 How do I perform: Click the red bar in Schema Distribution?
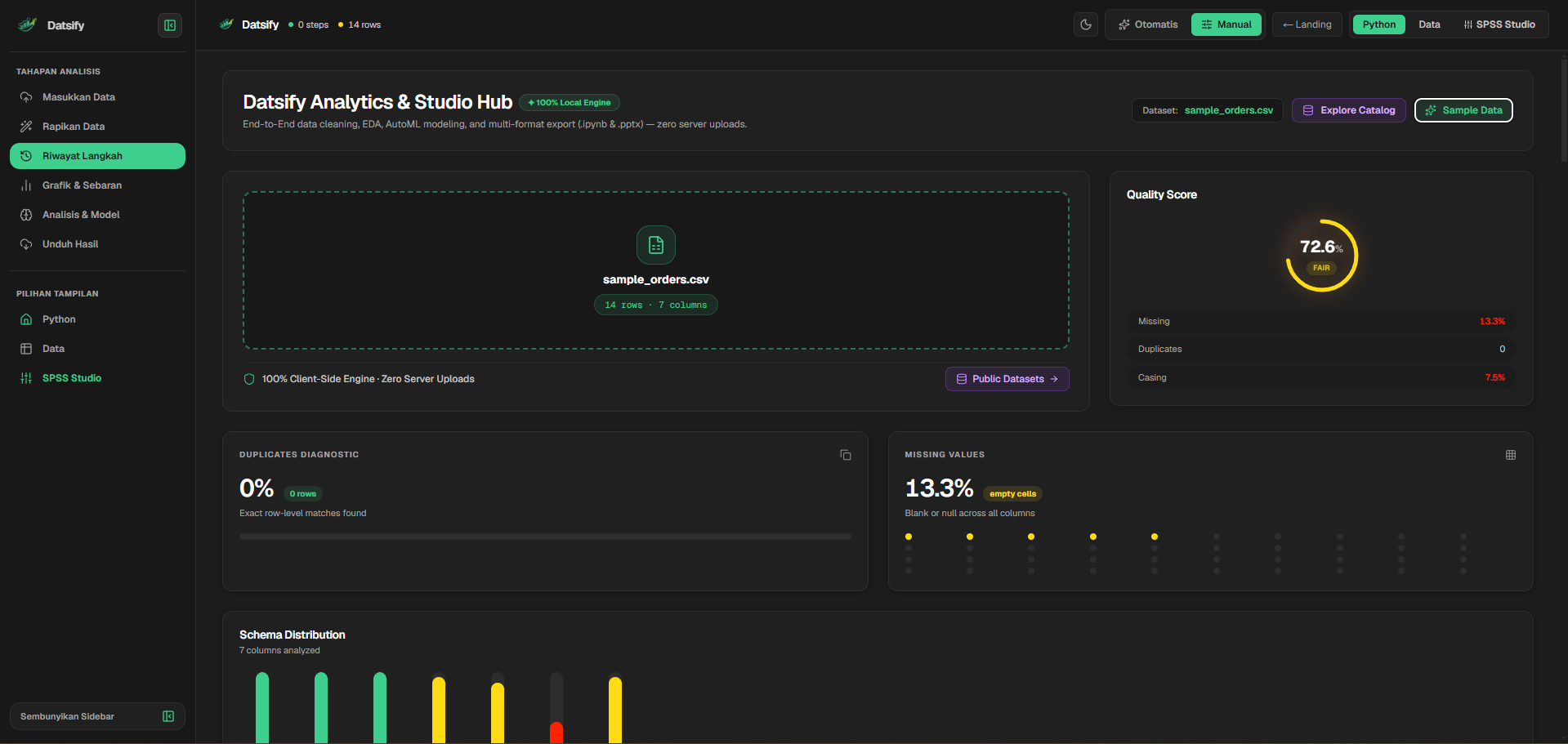coord(556,733)
